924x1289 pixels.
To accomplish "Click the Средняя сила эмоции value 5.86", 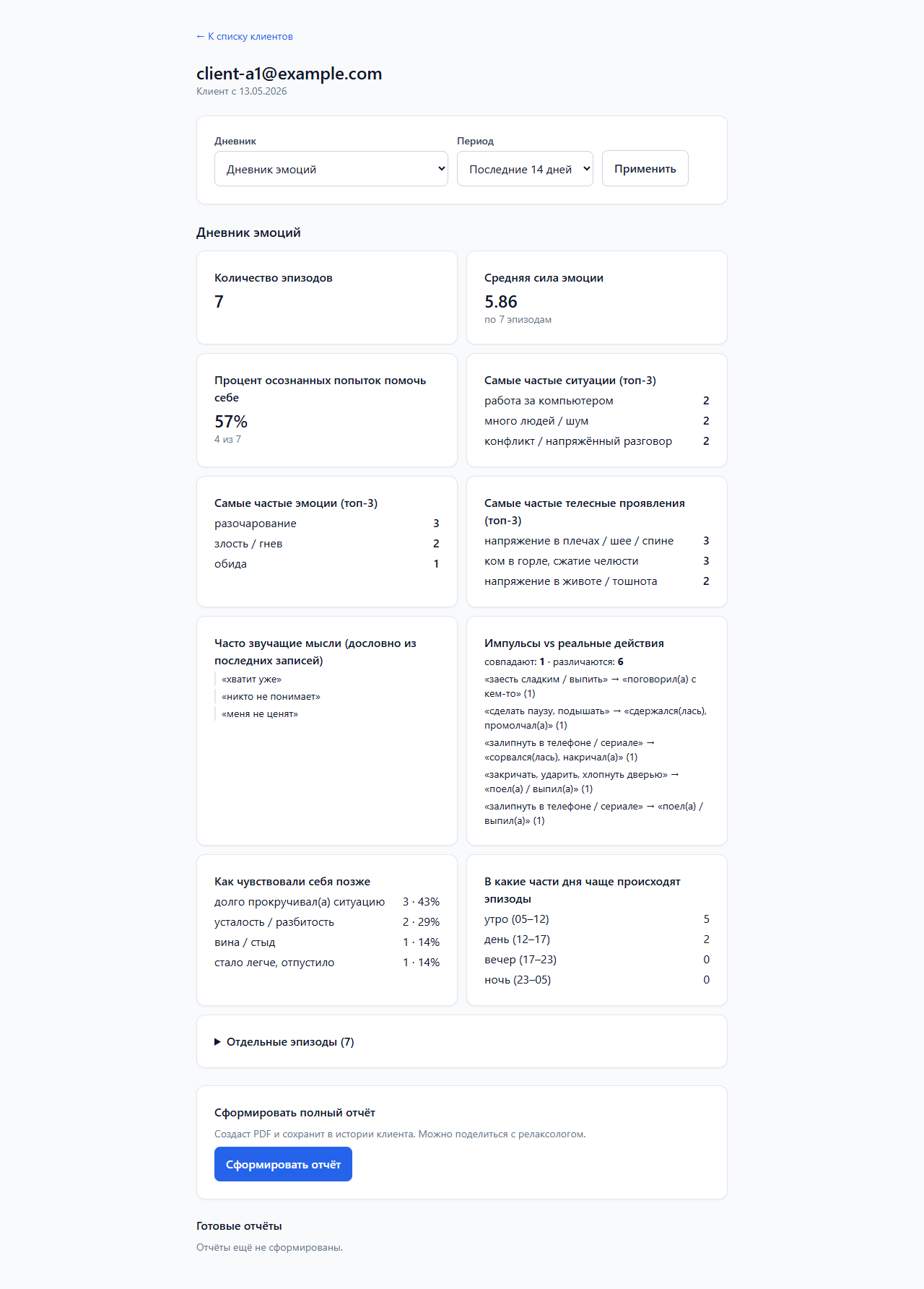I will (x=501, y=302).
